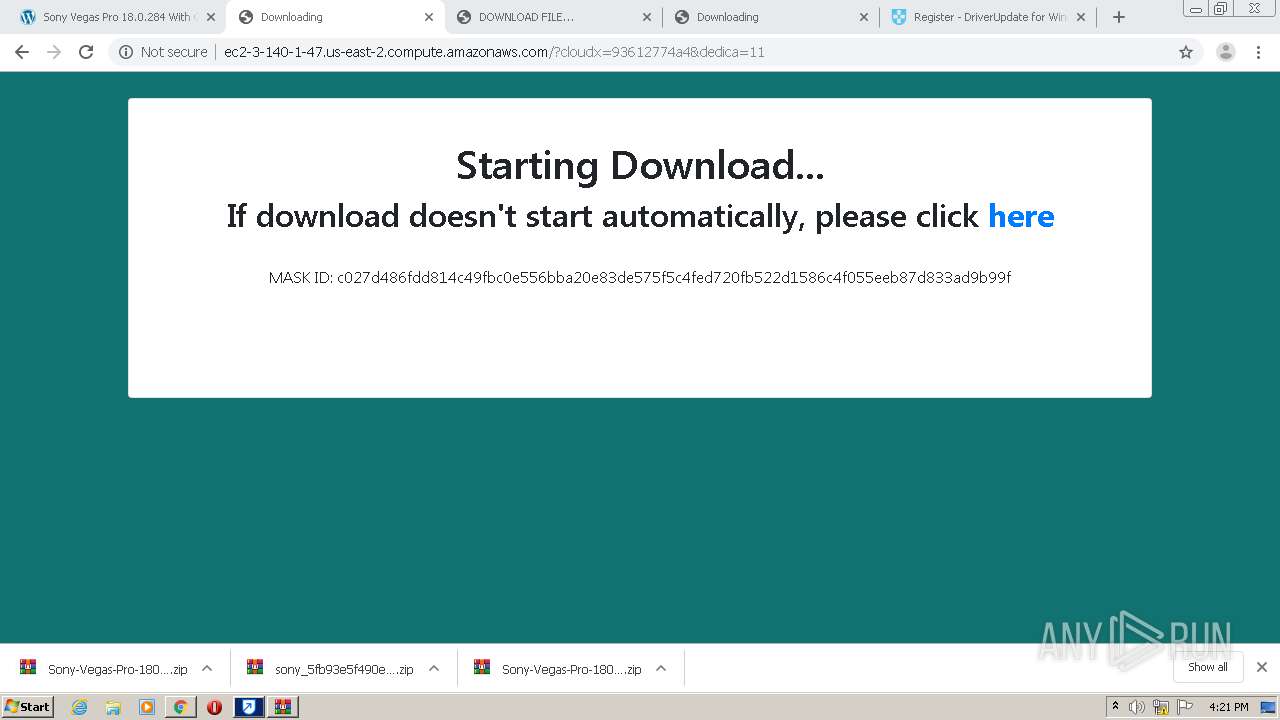Open the Opera taskbar icon

tap(214, 707)
